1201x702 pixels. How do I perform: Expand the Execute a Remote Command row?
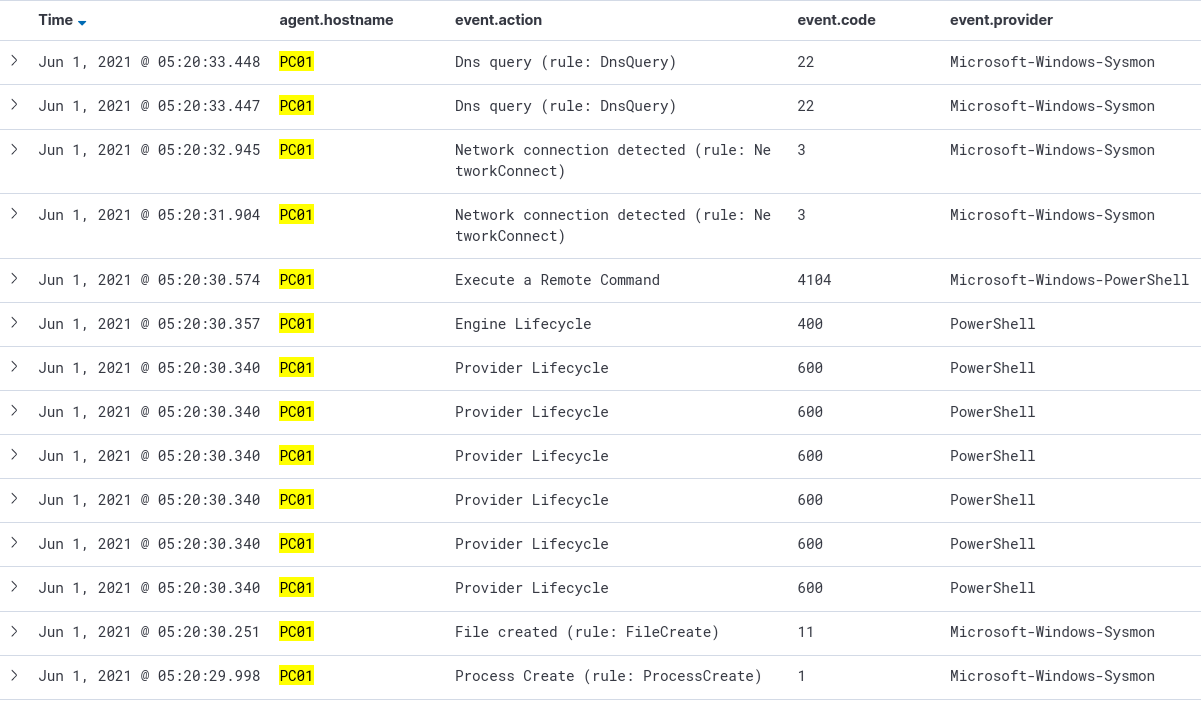(x=14, y=279)
